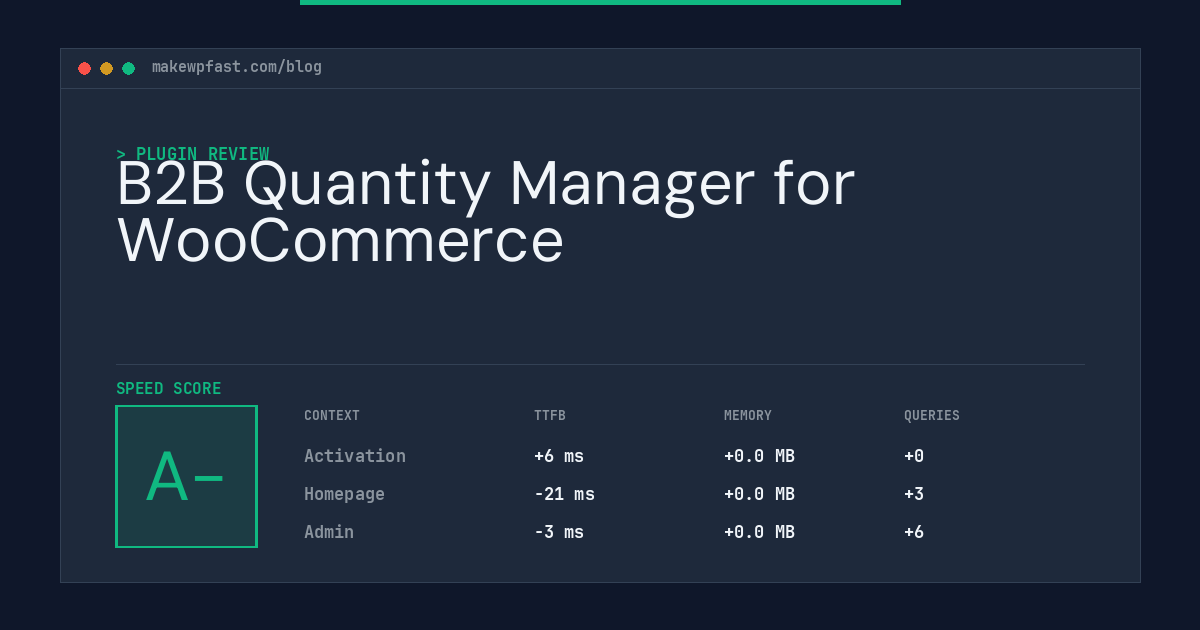
Task: Click the 'QUERIES' column header
Action: 932,416
